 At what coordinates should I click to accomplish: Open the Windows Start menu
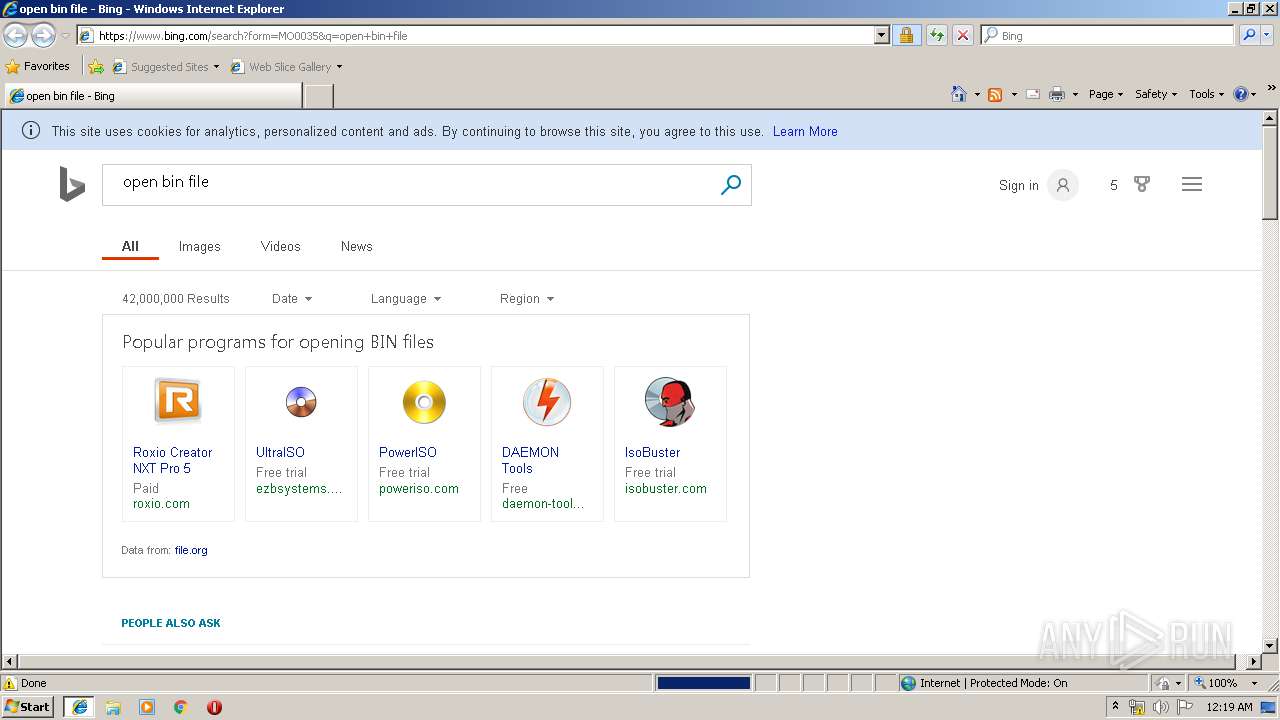click(28, 707)
